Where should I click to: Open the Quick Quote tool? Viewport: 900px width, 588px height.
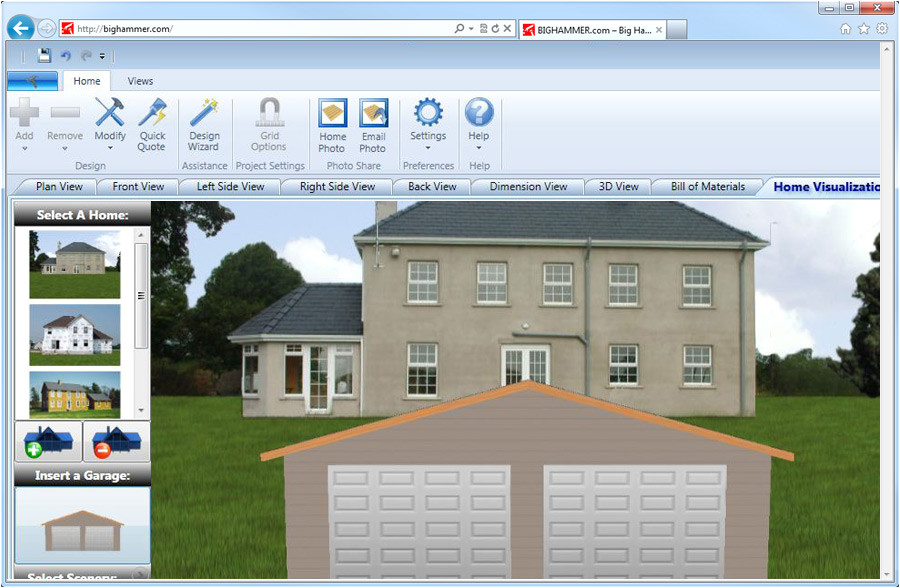coord(152,125)
